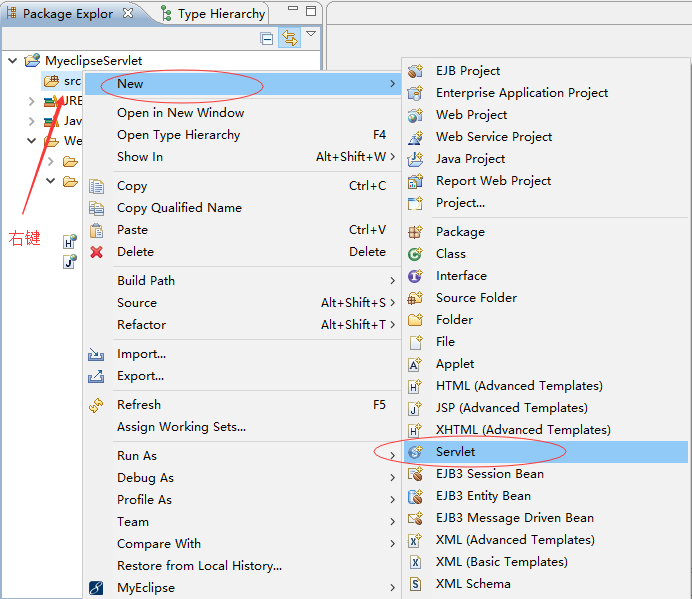This screenshot has width=692, height=599.
Task: Click the Java Project icon
Action: [x=416, y=159]
